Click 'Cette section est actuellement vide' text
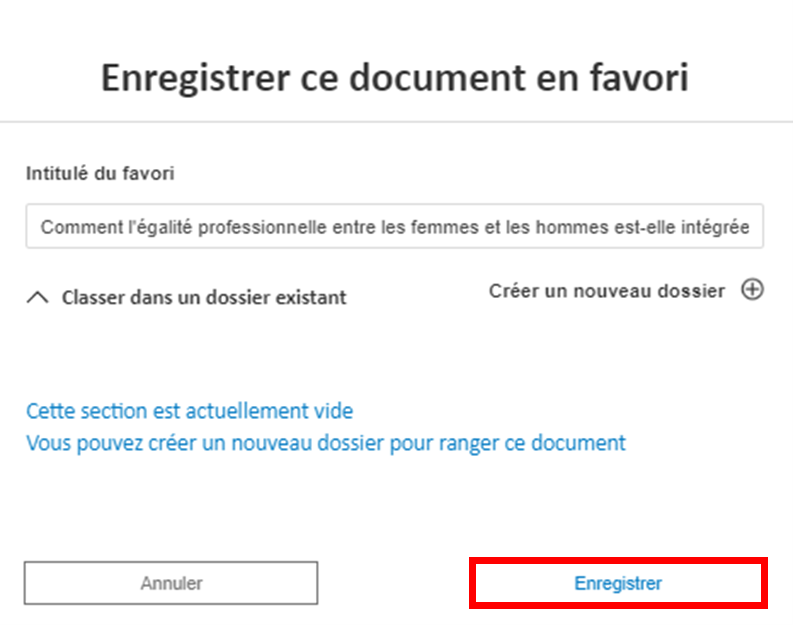The height and width of the screenshot is (625, 793). tap(190, 411)
